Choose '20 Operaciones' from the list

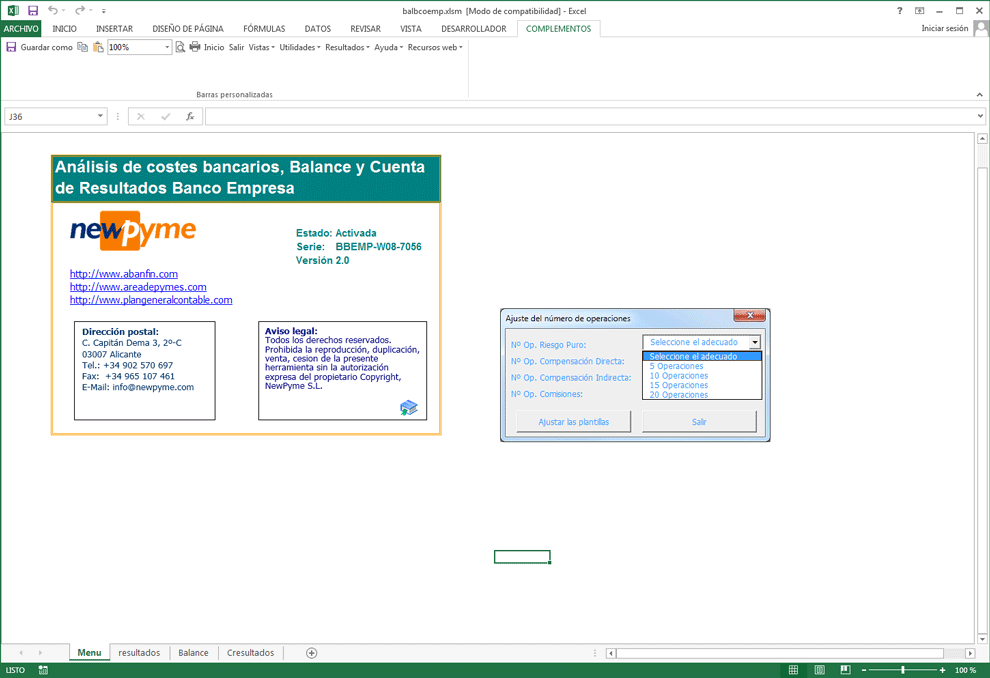point(679,395)
